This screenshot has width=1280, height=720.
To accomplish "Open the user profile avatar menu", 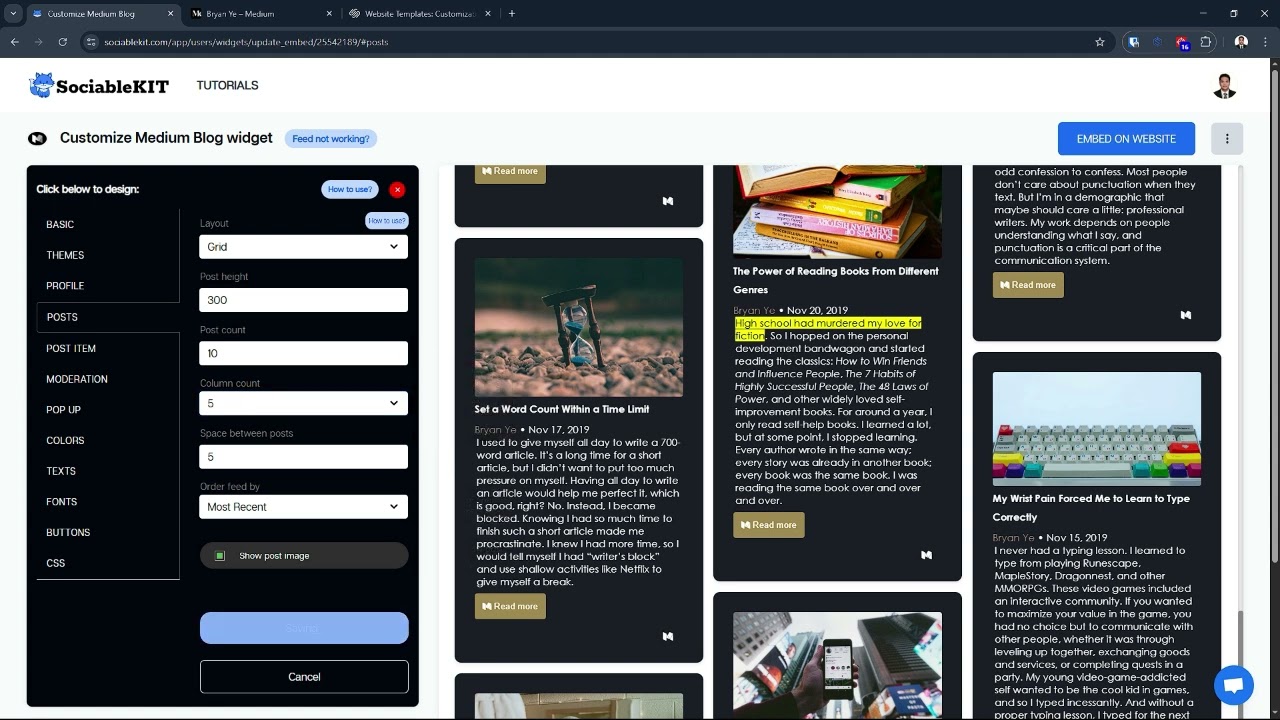I will (x=1225, y=86).
